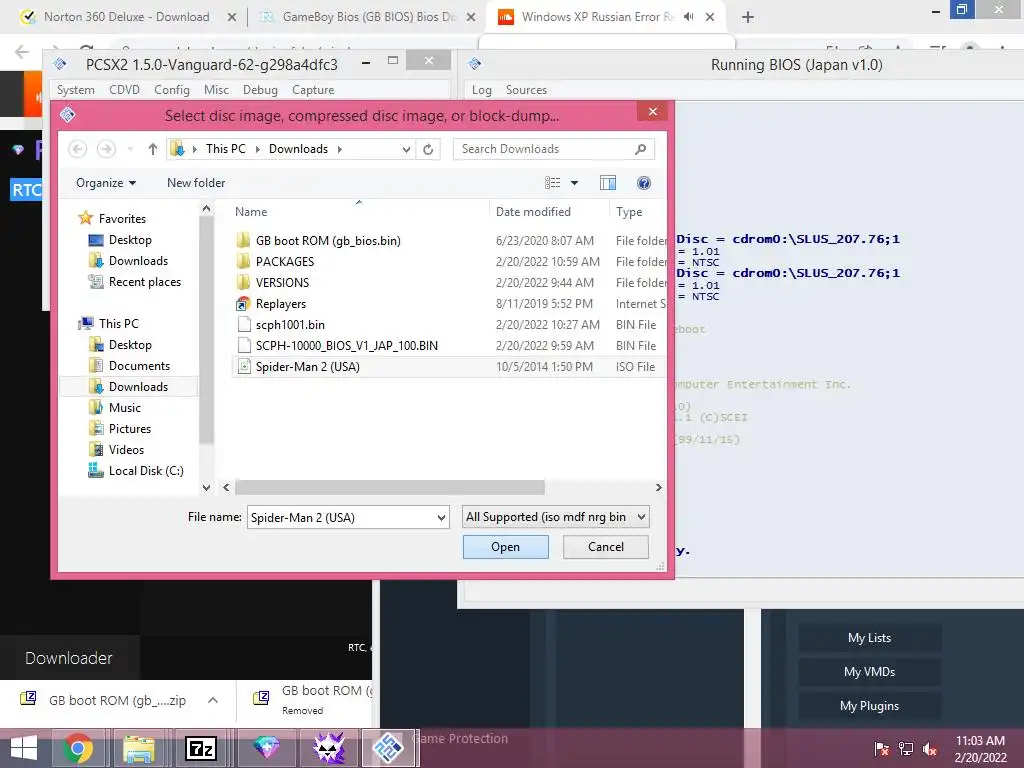Open the Misc menu
Image resolution: width=1024 pixels, height=768 pixels.
tap(216, 89)
